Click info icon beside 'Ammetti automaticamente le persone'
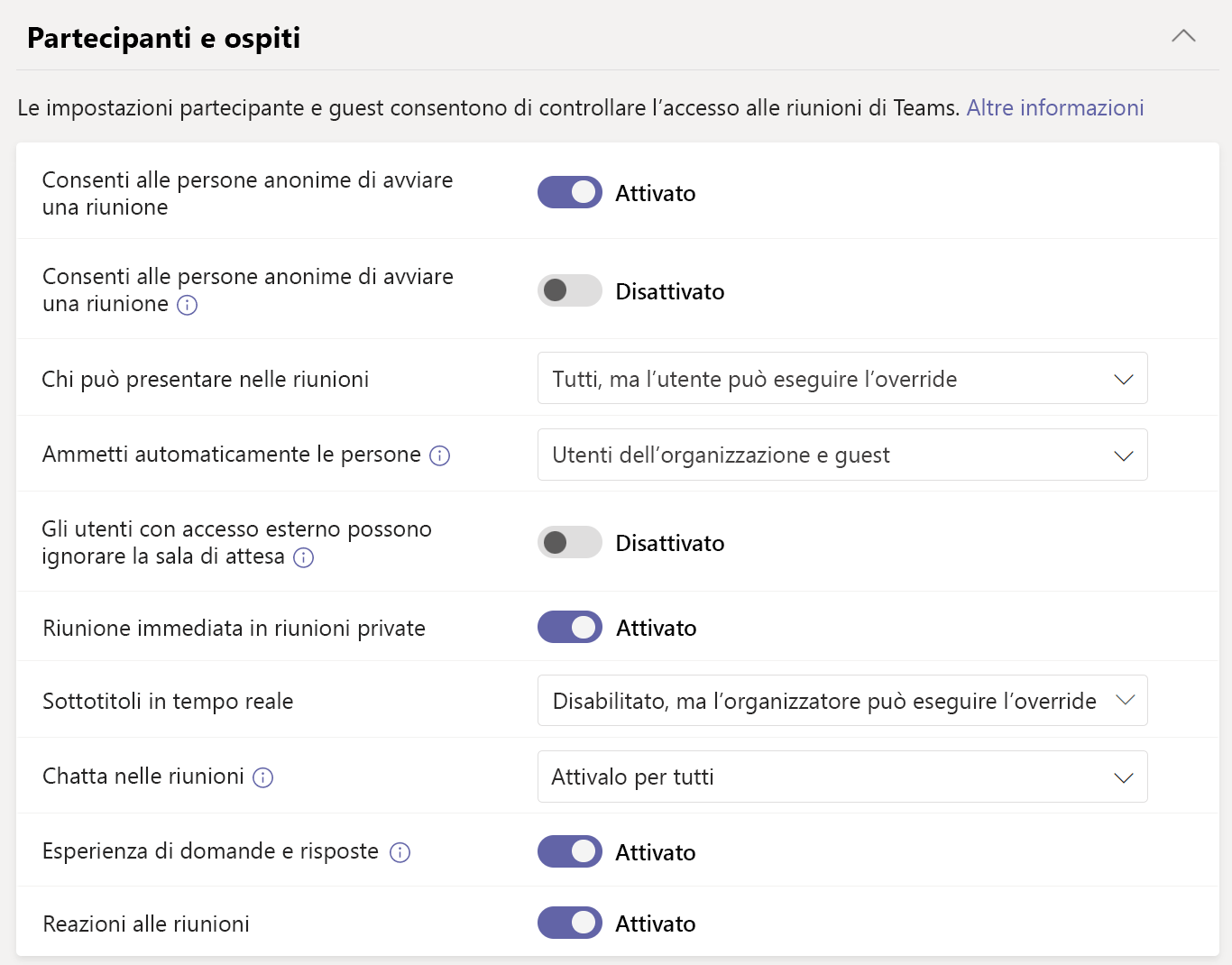 (x=440, y=455)
